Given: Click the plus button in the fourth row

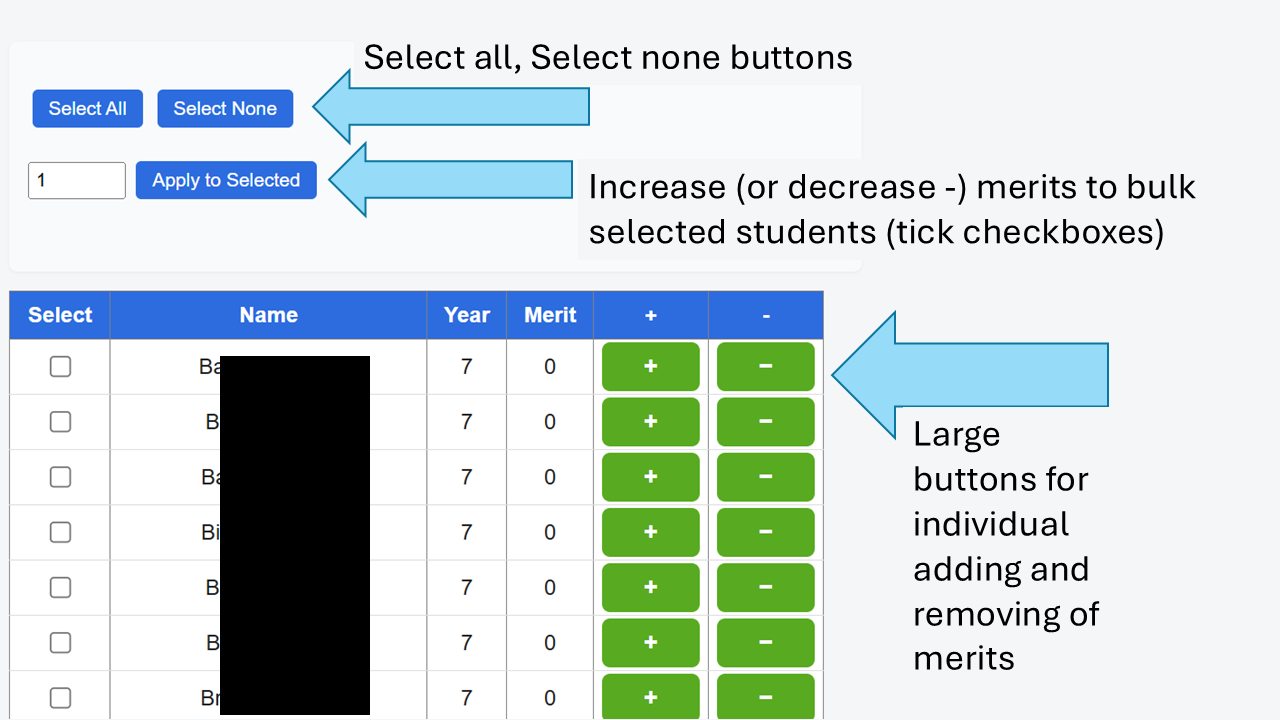Looking at the screenshot, I should [x=650, y=532].
